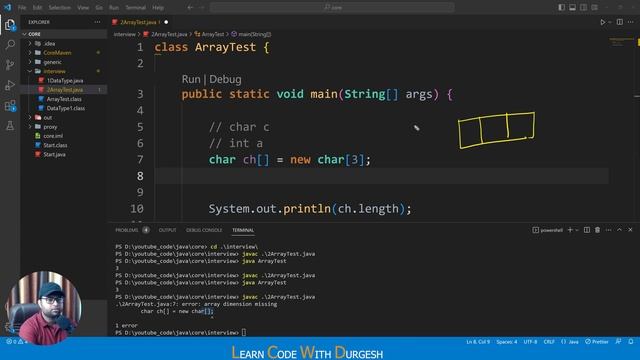Image resolution: width=640 pixels, height=360 pixels.
Task: Open terminal panel more actions ellipsis
Action: [609, 230]
